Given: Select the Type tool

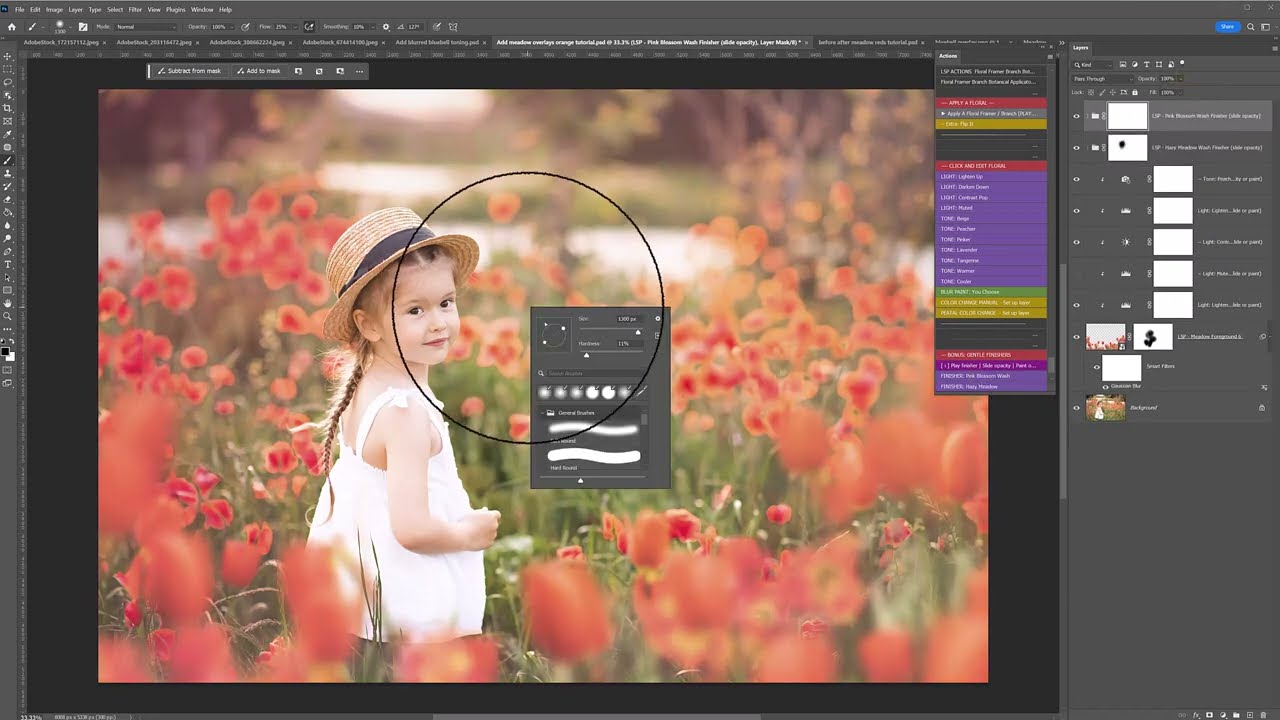Looking at the screenshot, I should tap(8, 264).
